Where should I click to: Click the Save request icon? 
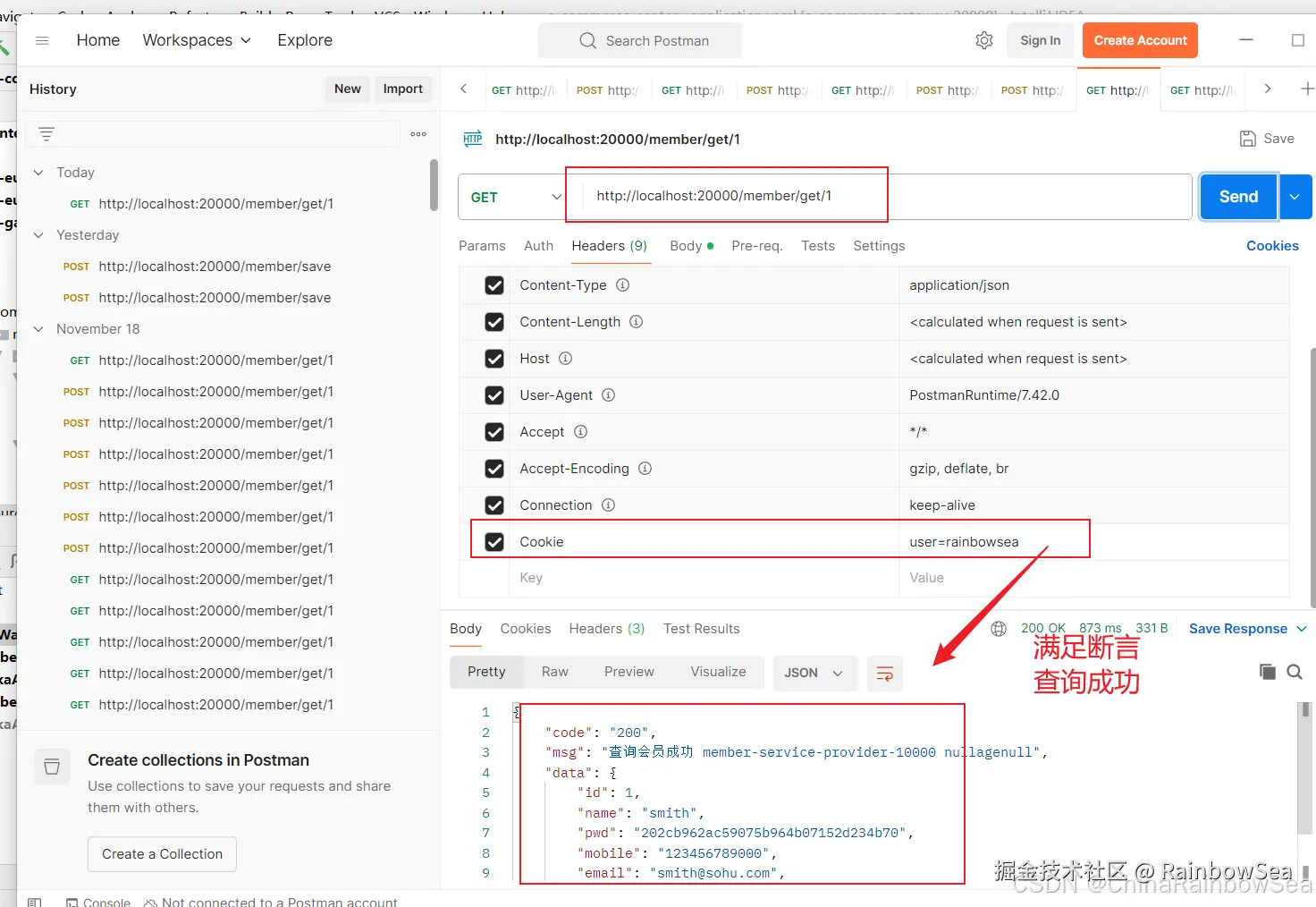1248,139
